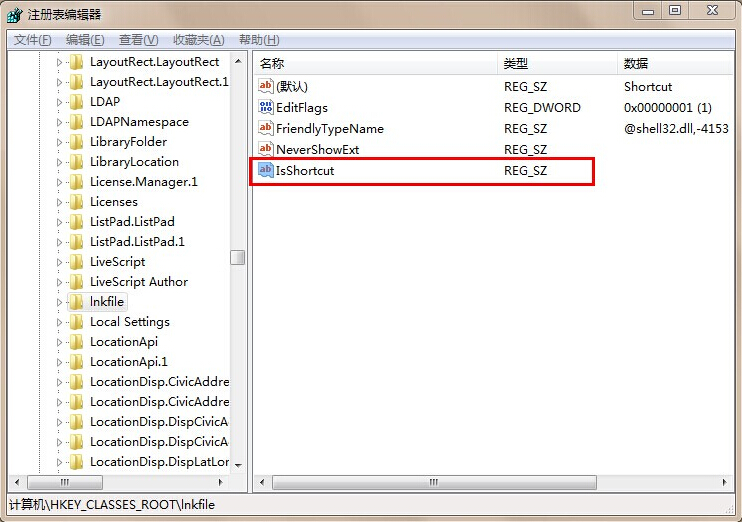Expand the LiveScript Author key arrow
742x522 pixels.
59,282
